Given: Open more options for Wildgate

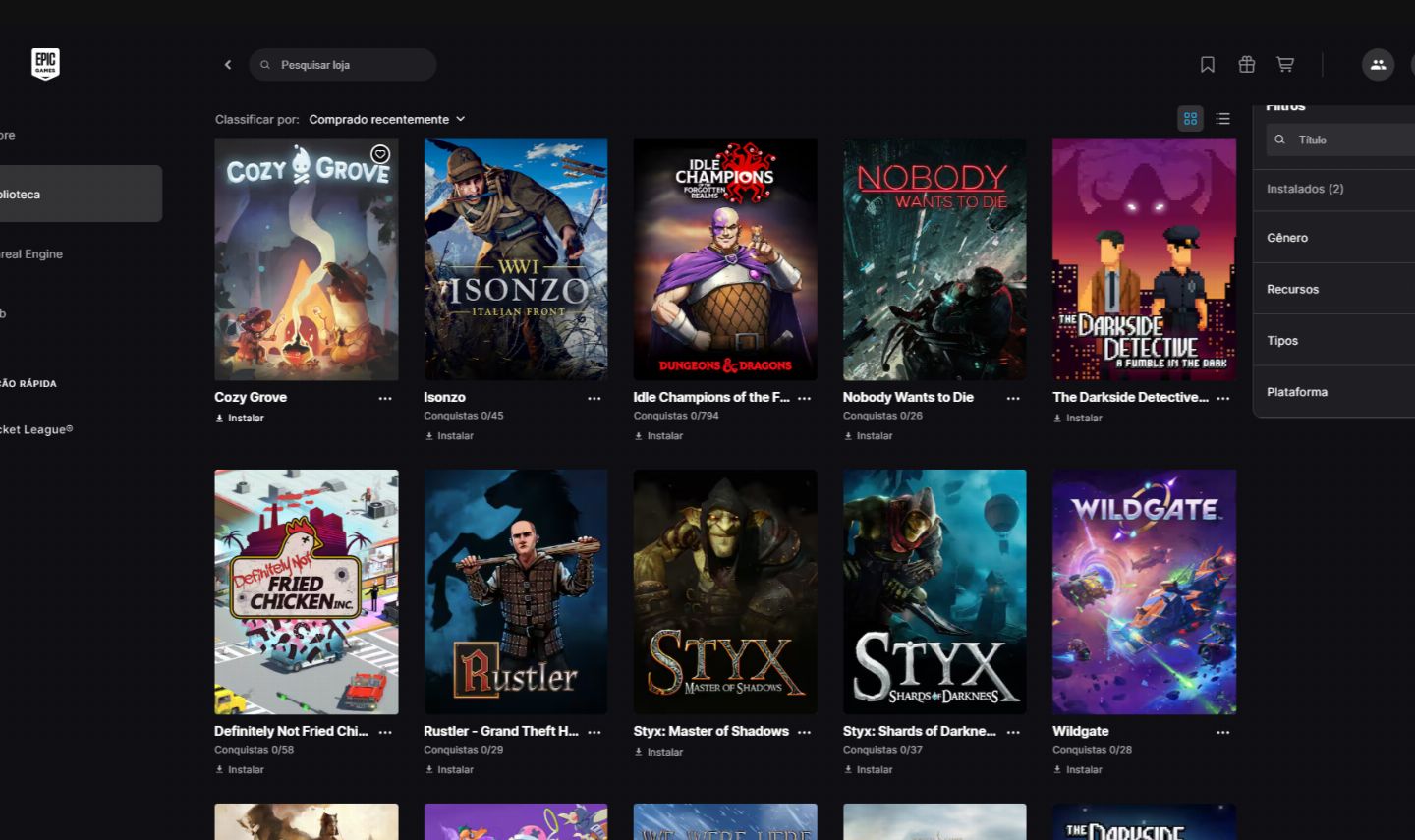Looking at the screenshot, I should click(x=1223, y=733).
